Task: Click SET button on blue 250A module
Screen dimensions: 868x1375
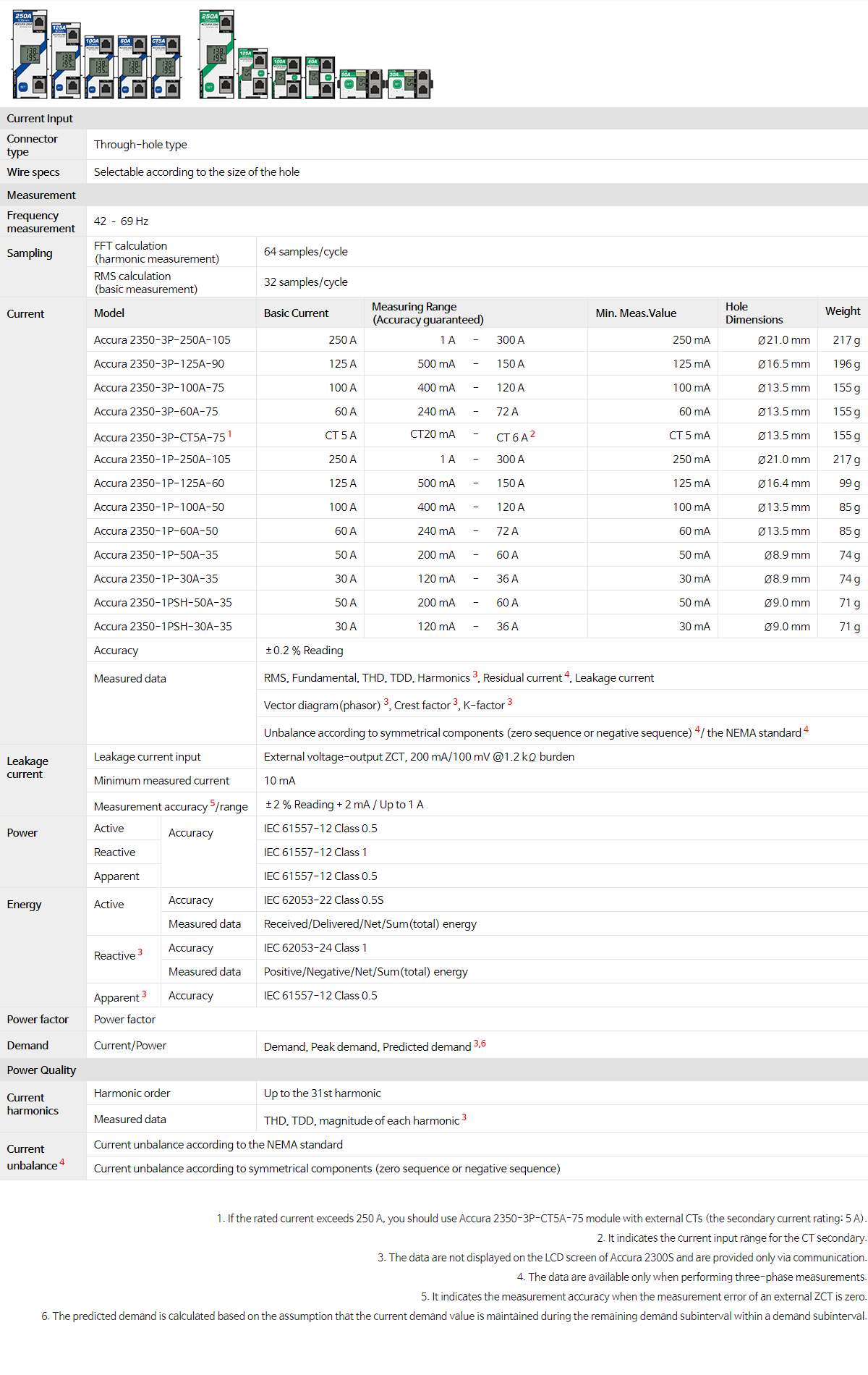Action: click(x=22, y=87)
